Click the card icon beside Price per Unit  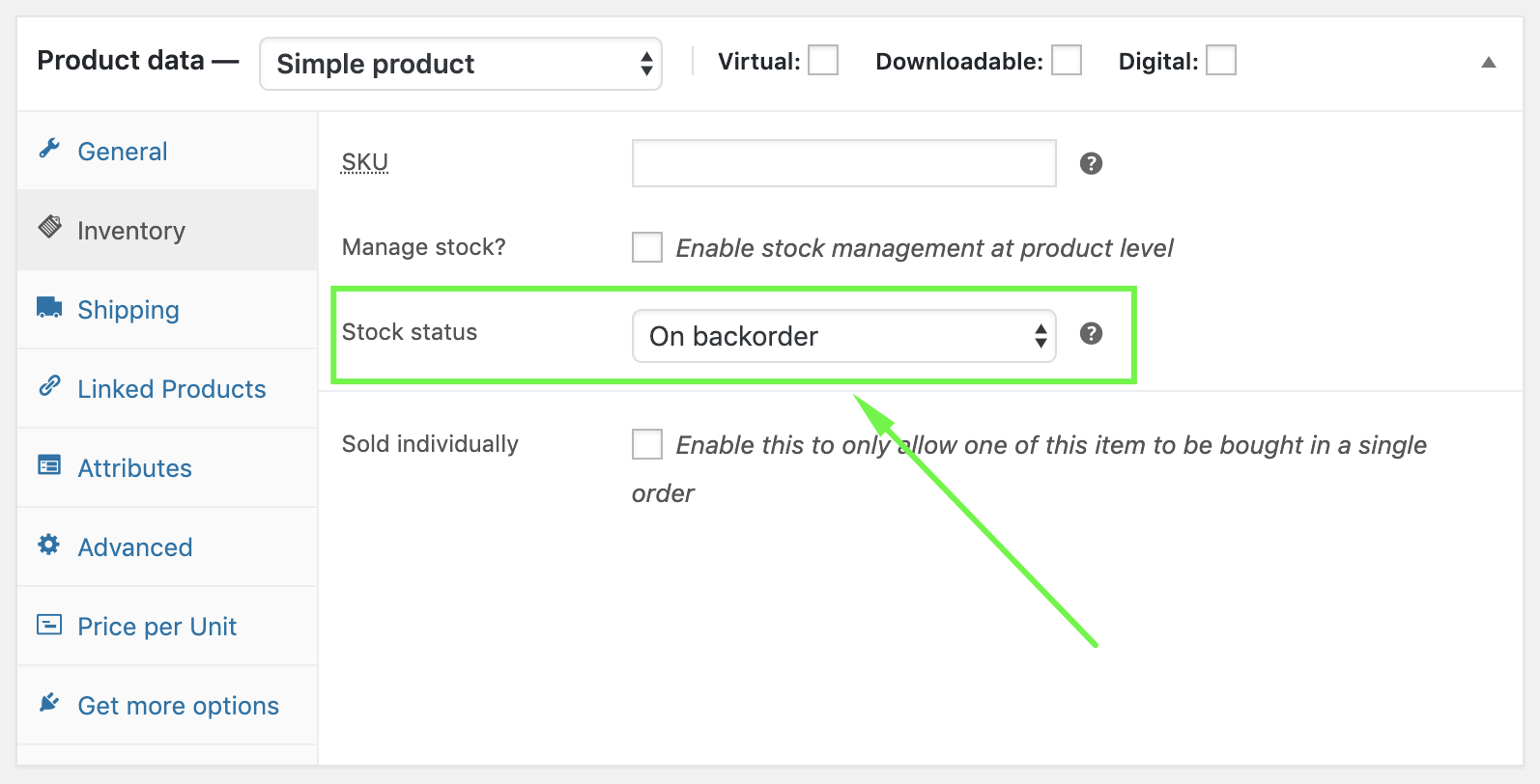click(x=49, y=625)
